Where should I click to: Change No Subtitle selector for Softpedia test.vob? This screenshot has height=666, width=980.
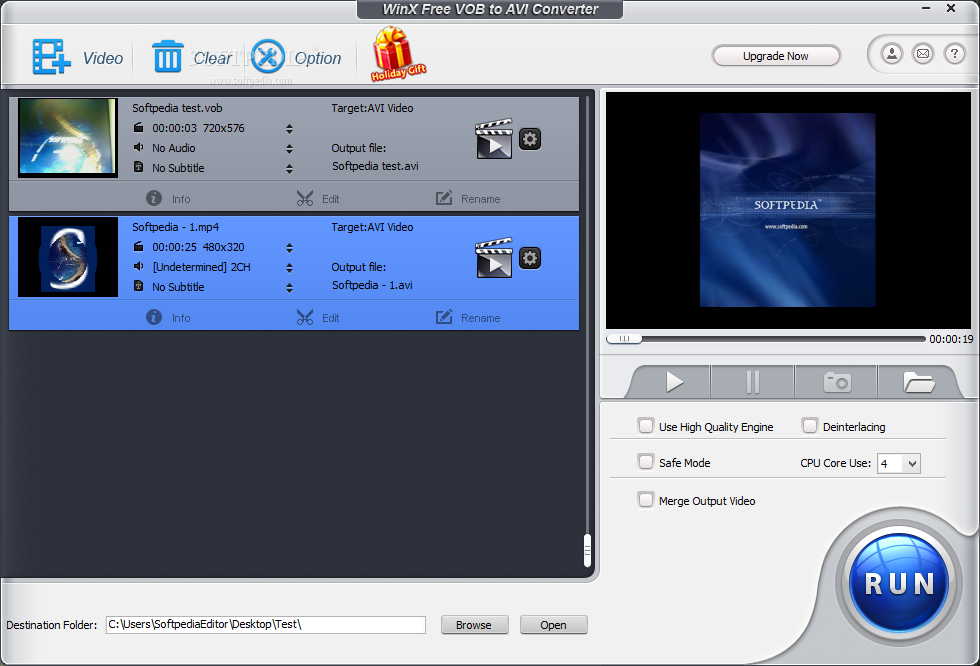289,169
